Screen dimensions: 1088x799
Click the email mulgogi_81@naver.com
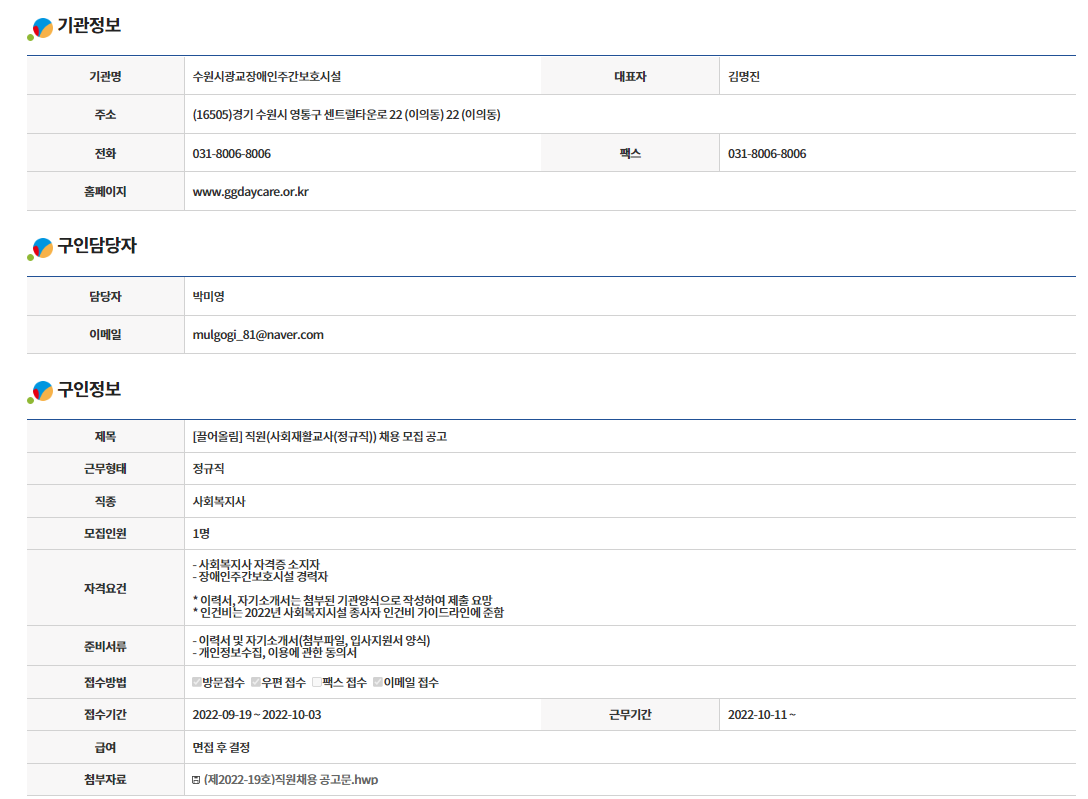tap(258, 335)
